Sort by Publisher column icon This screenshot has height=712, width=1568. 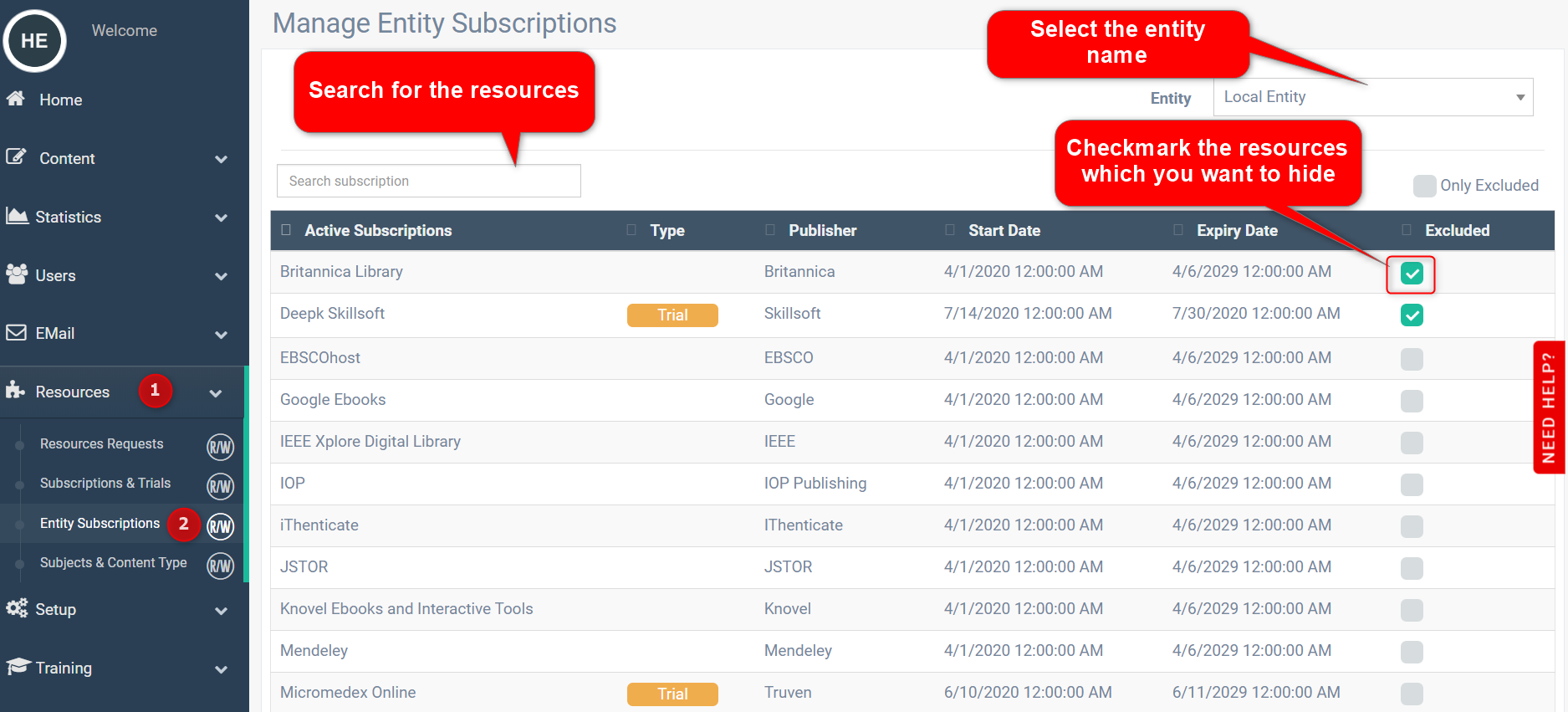(x=770, y=230)
